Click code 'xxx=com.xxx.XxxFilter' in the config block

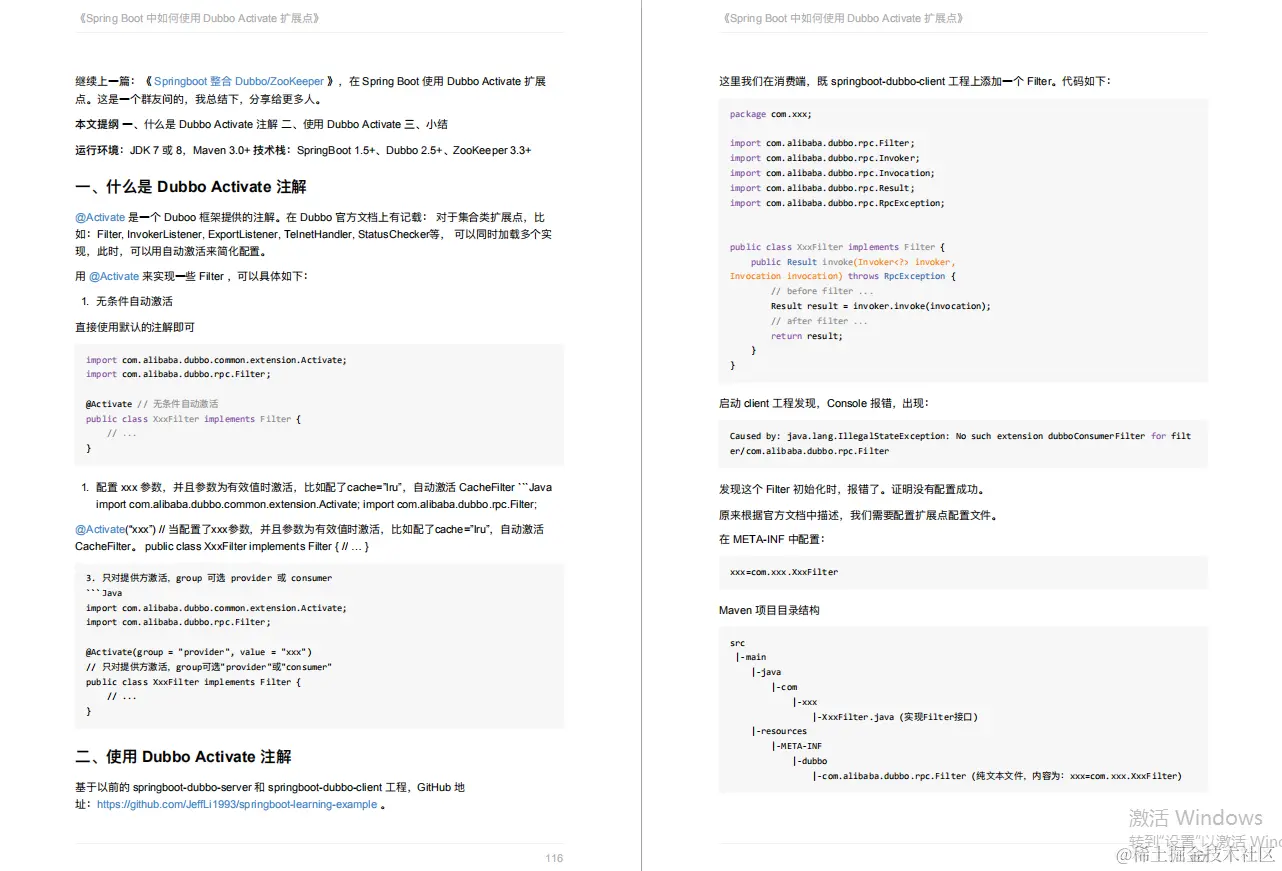tap(784, 572)
